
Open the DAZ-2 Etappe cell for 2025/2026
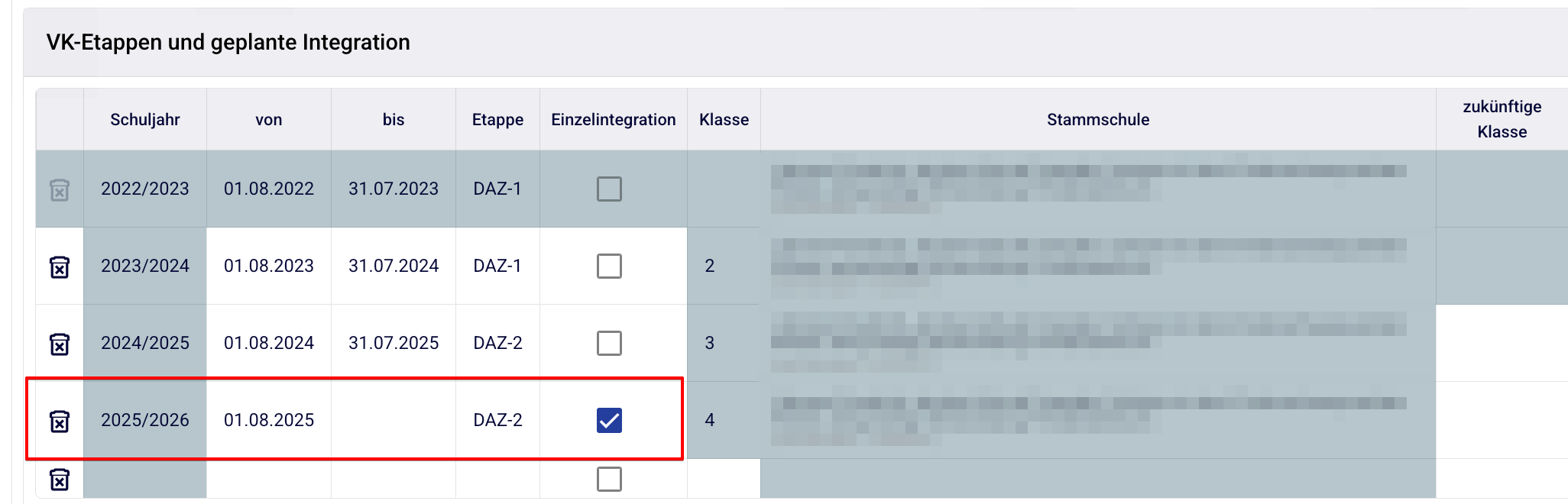[x=497, y=420]
